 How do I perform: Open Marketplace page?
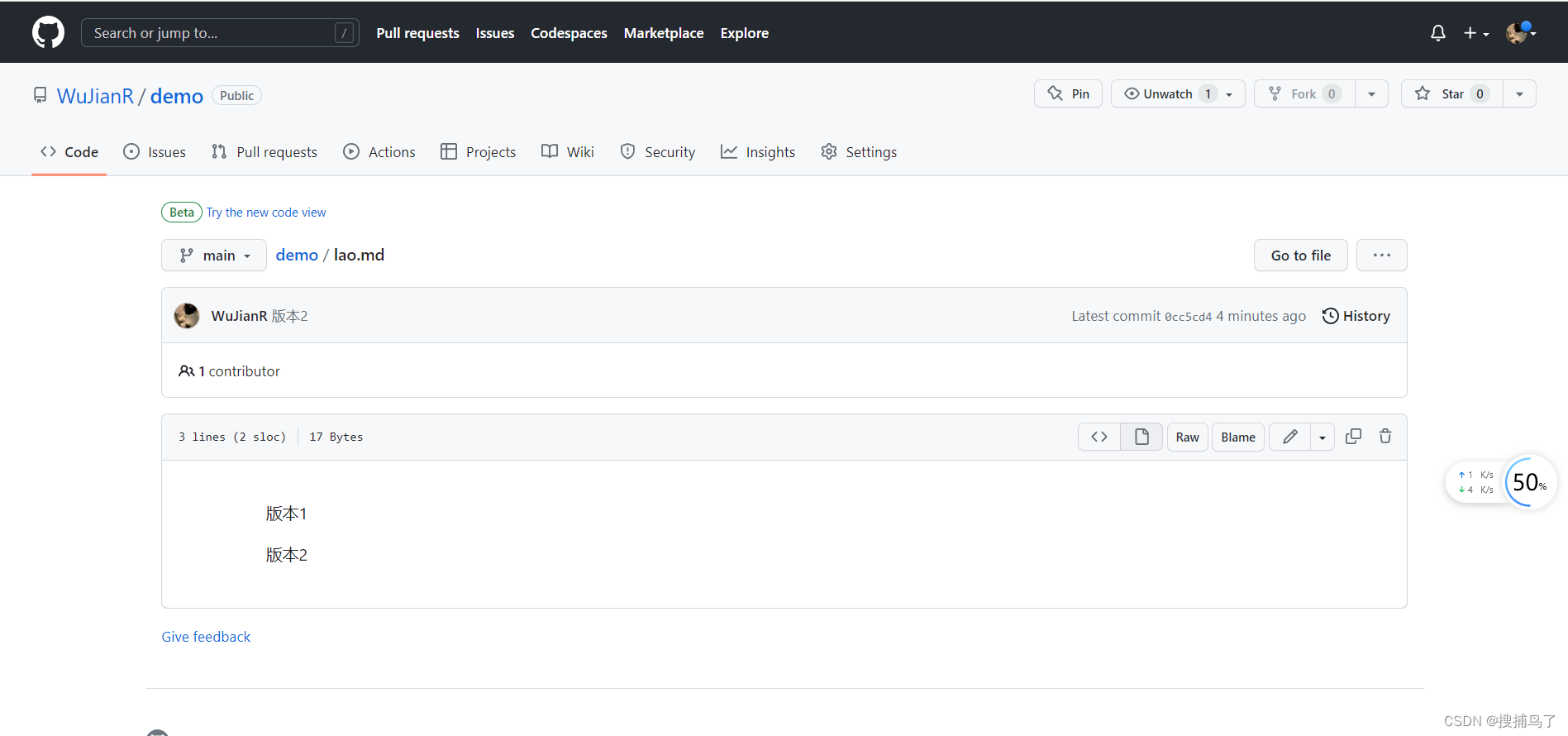tap(664, 33)
